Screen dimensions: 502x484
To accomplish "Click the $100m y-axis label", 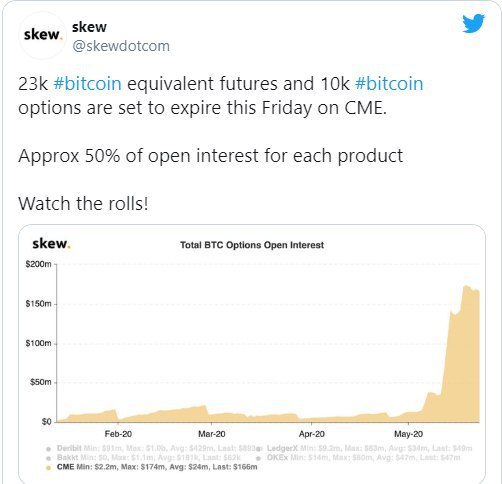I will point(38,343).
